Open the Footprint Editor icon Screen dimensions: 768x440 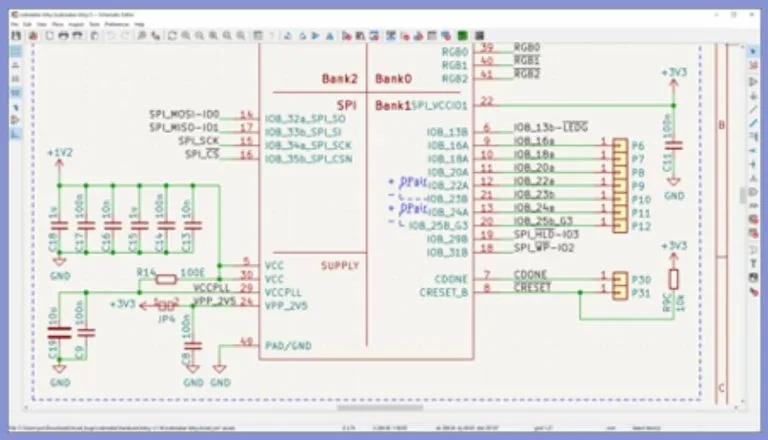374,36
